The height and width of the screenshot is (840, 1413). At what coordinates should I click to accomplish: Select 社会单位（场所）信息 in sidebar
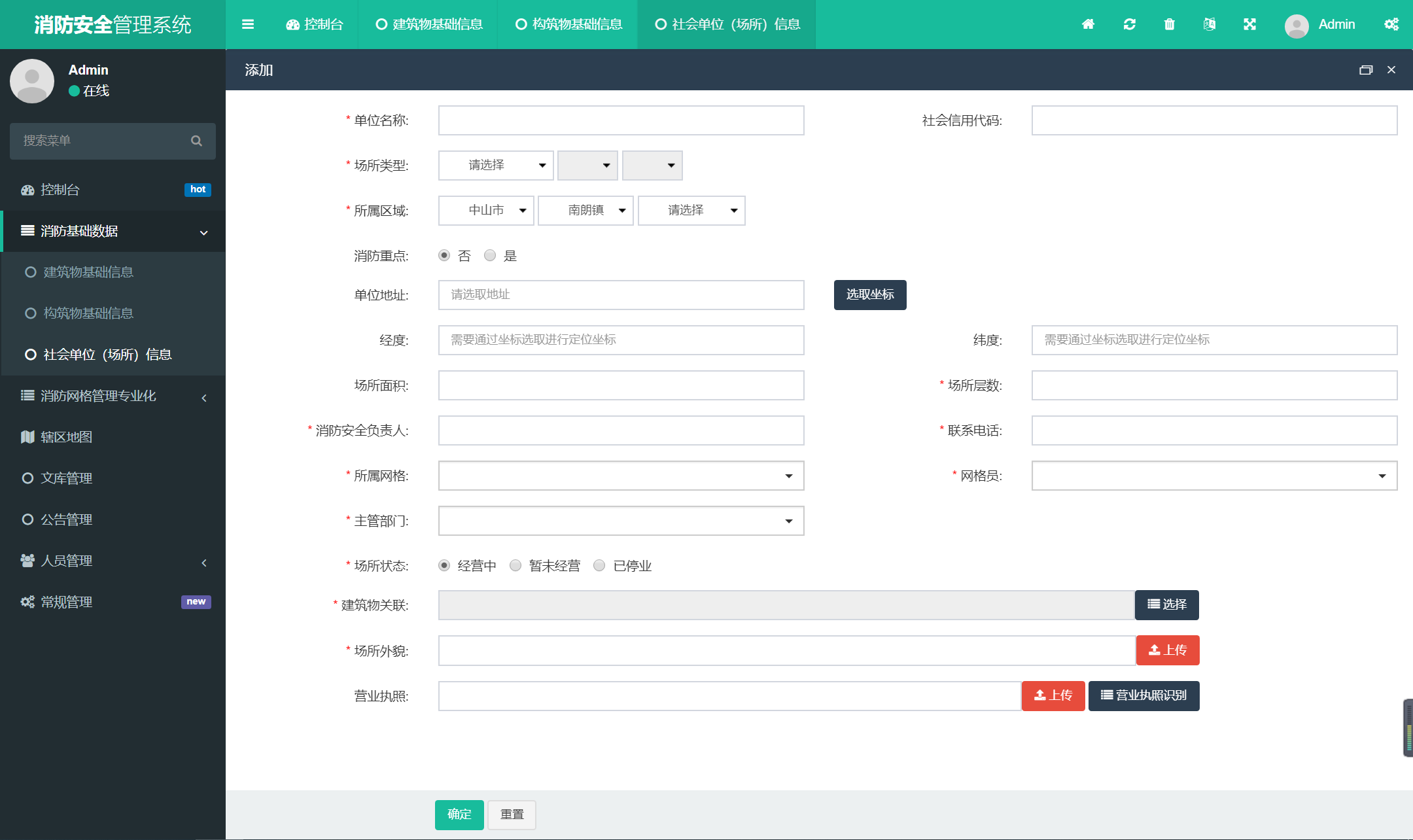point(113,355)
